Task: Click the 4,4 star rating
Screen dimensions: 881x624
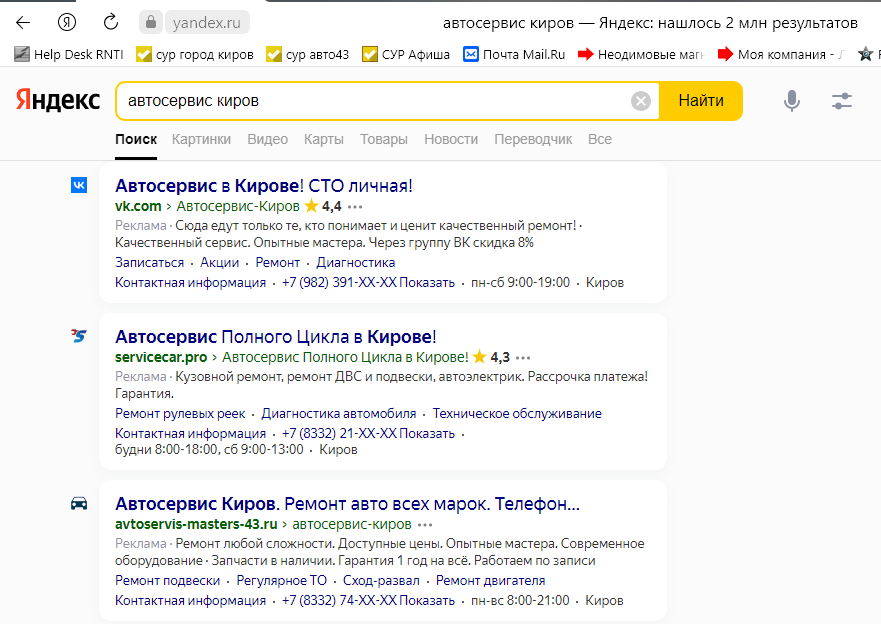Action: point(323,206)
